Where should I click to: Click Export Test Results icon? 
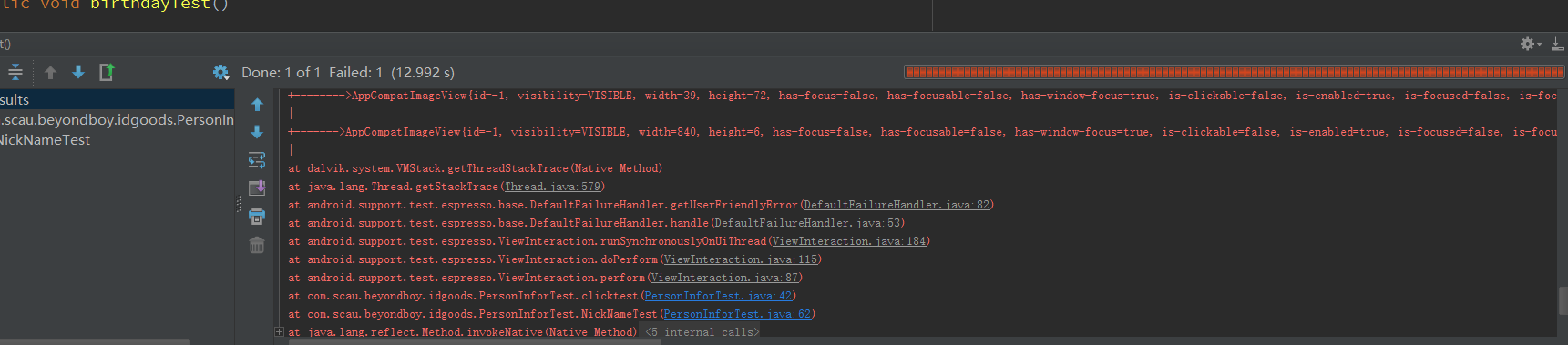pyautogui.click(x=107, y=73)
